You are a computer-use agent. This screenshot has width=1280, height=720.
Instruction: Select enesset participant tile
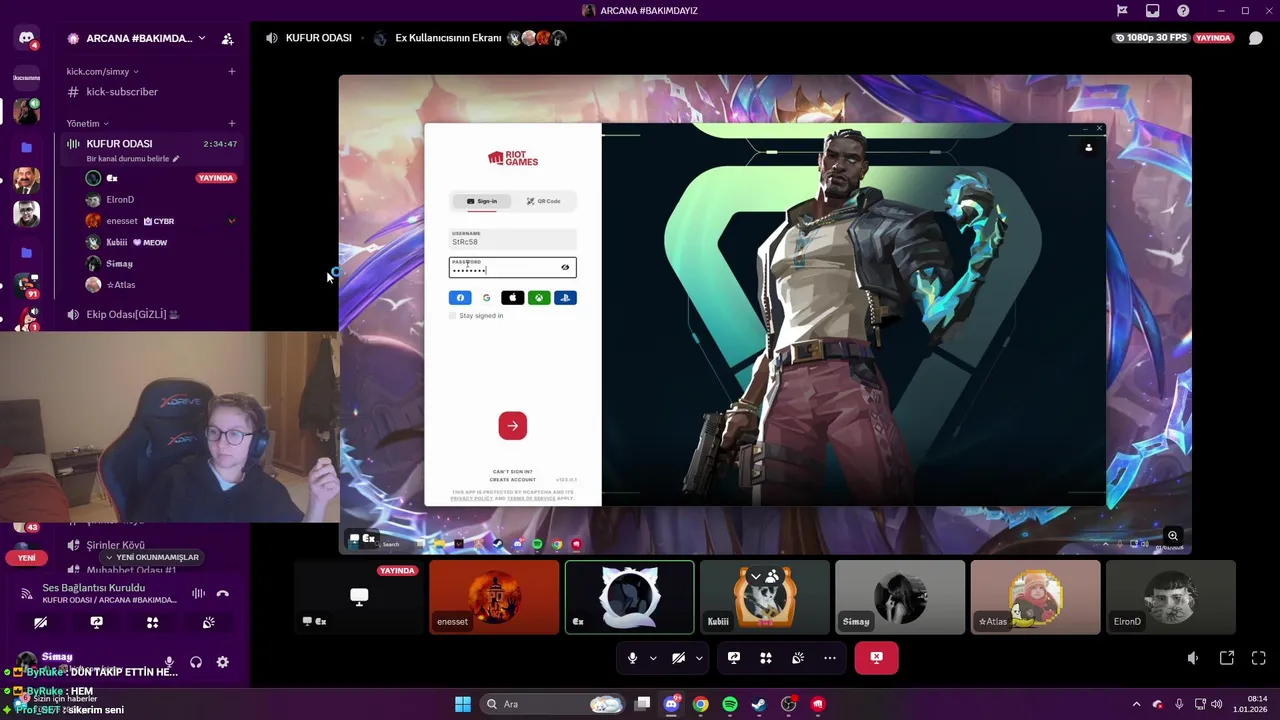pos(494,597)
